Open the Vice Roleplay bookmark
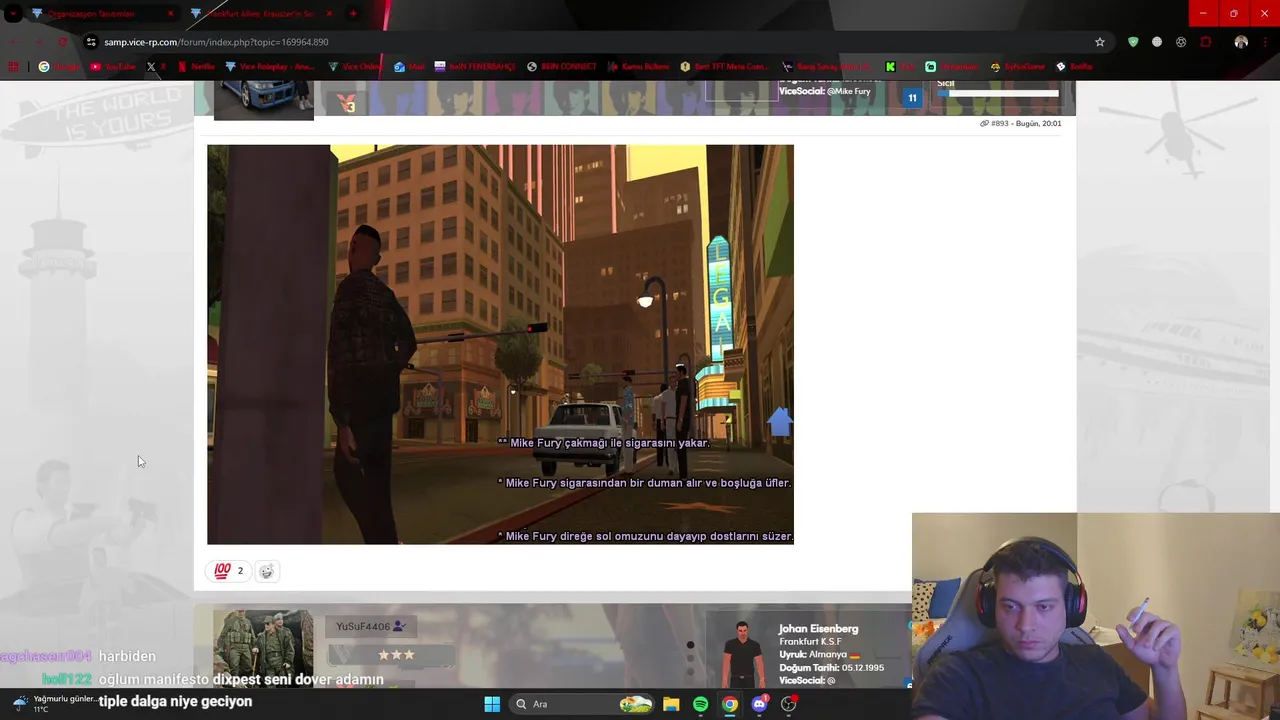 click(270, 67)
